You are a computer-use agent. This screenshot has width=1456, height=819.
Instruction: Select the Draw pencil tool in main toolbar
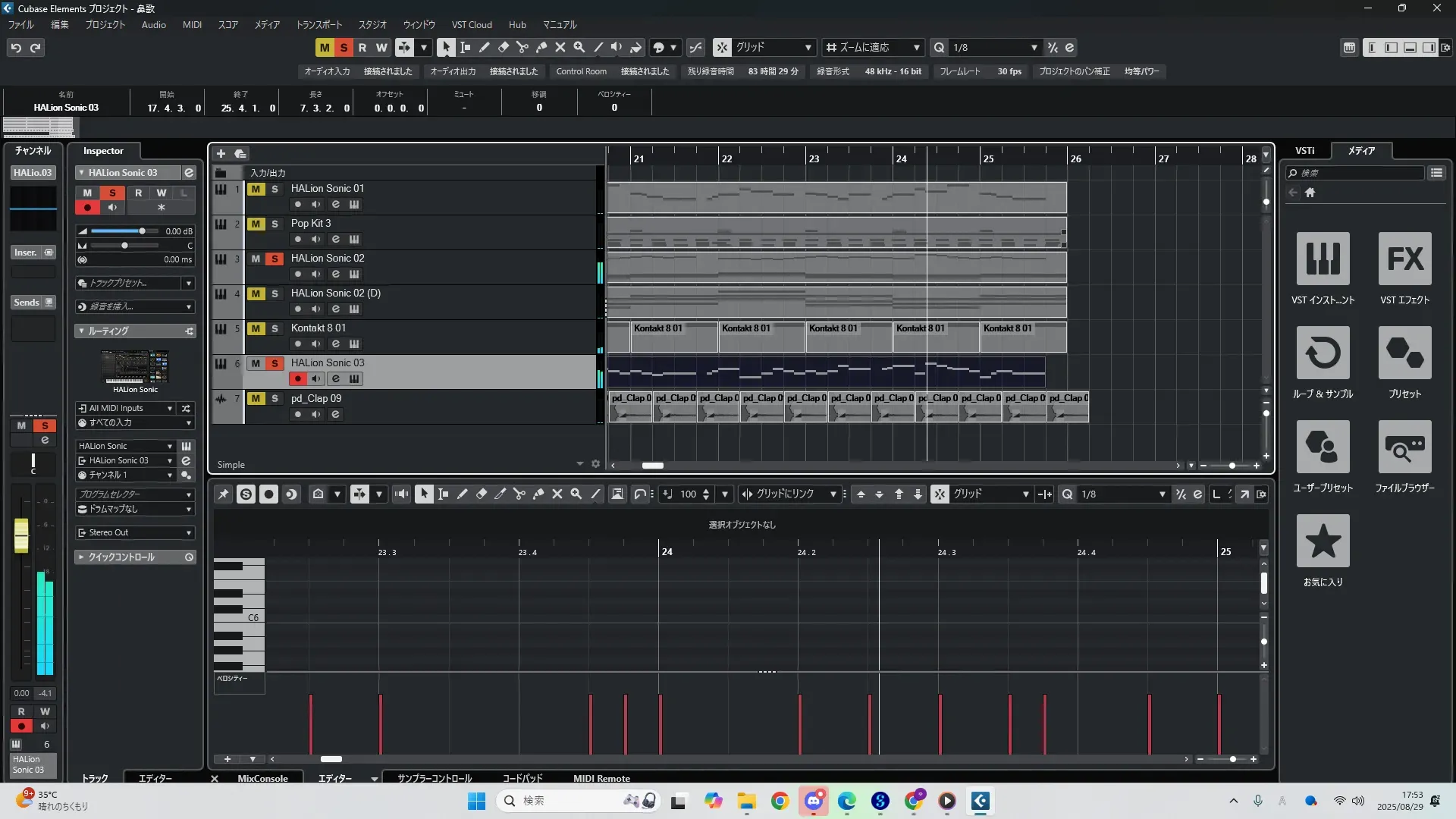pos(485,47)
